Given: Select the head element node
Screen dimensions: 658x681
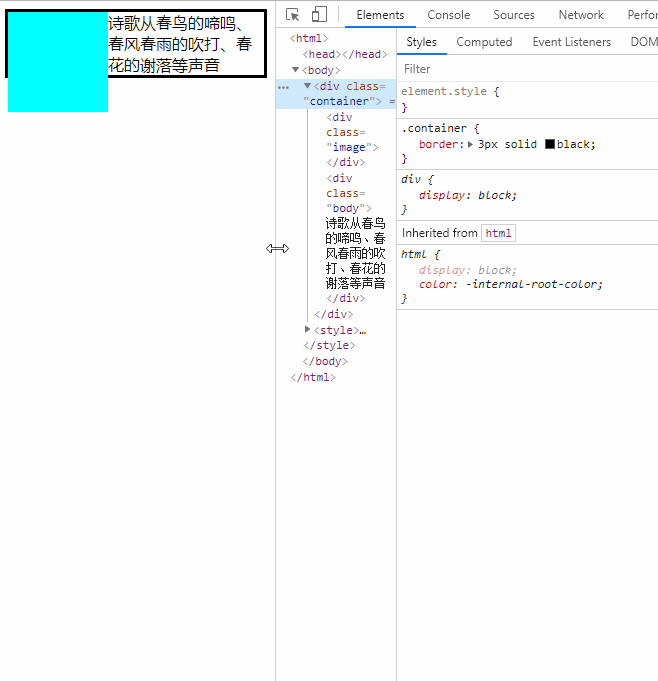Looking at the screenshot, I should [x=345, y=54].
